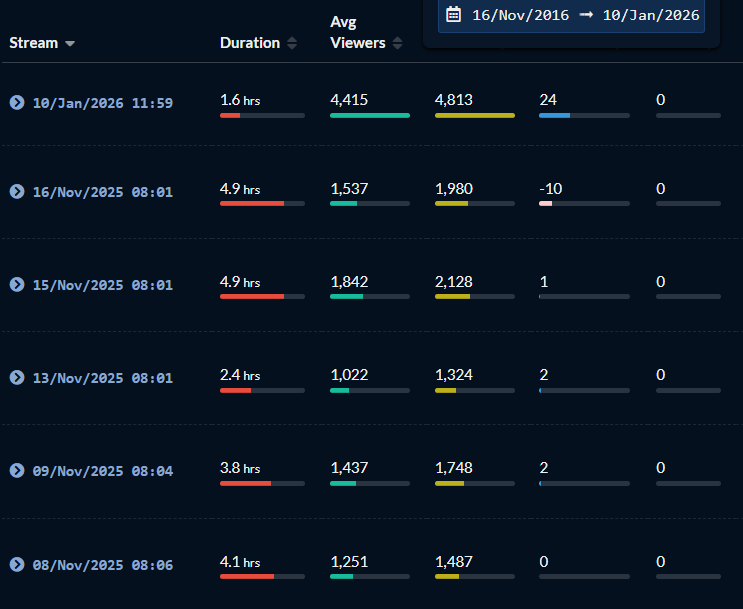This screenshot has height=609, width=743.
Task: Click the Duration sort arrows icon
Action: point(292,43)
